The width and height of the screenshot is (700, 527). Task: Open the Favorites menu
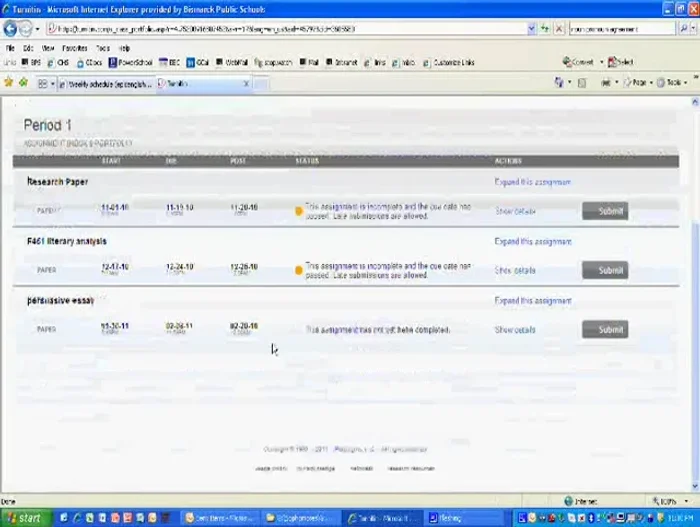point(74,48)
